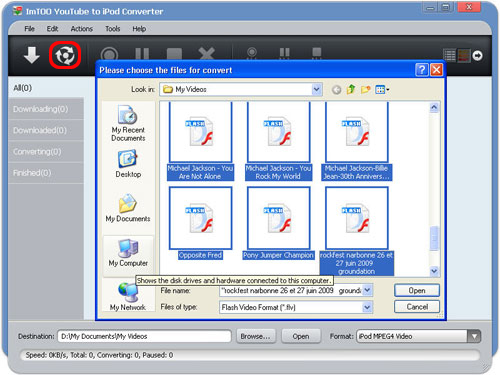
Task: Click the convert circular-arrows toolbar icon
Action: tap(65, 55)
